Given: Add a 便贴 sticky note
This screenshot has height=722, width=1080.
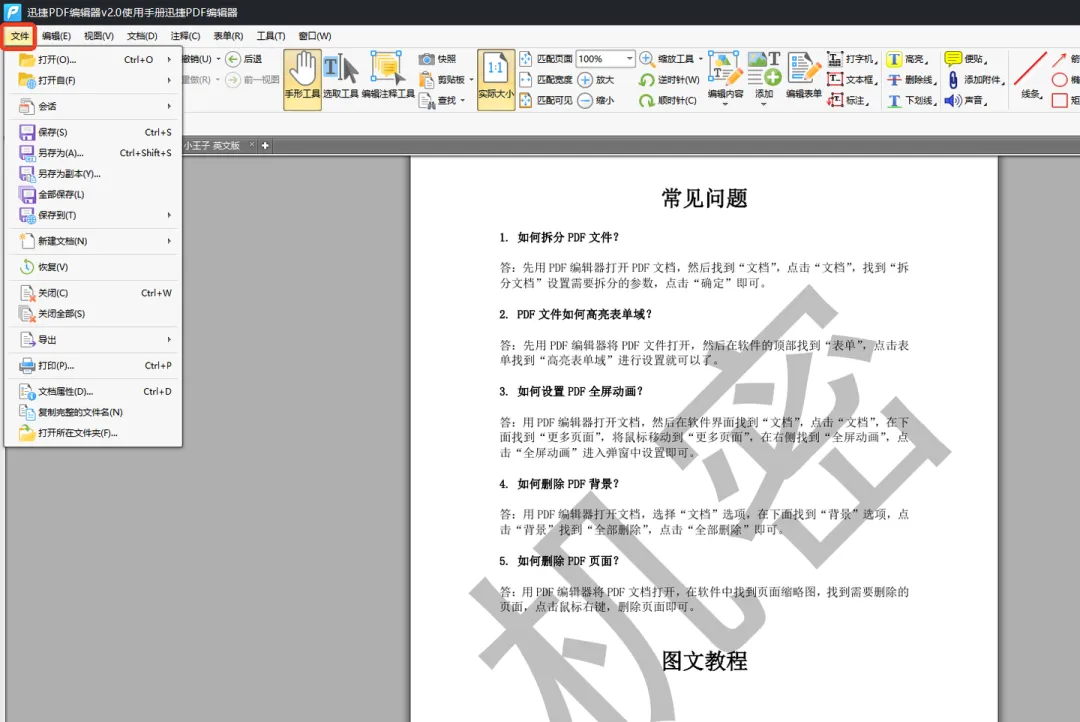Looking at the screenshot, I should tap(966, 59).
